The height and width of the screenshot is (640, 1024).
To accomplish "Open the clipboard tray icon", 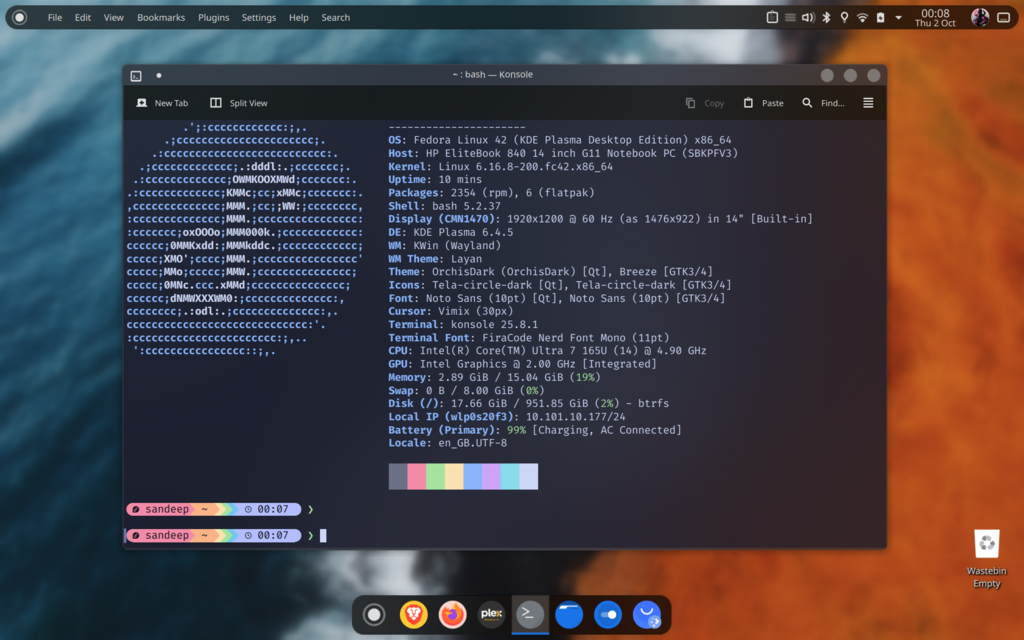I will (772, 18).
